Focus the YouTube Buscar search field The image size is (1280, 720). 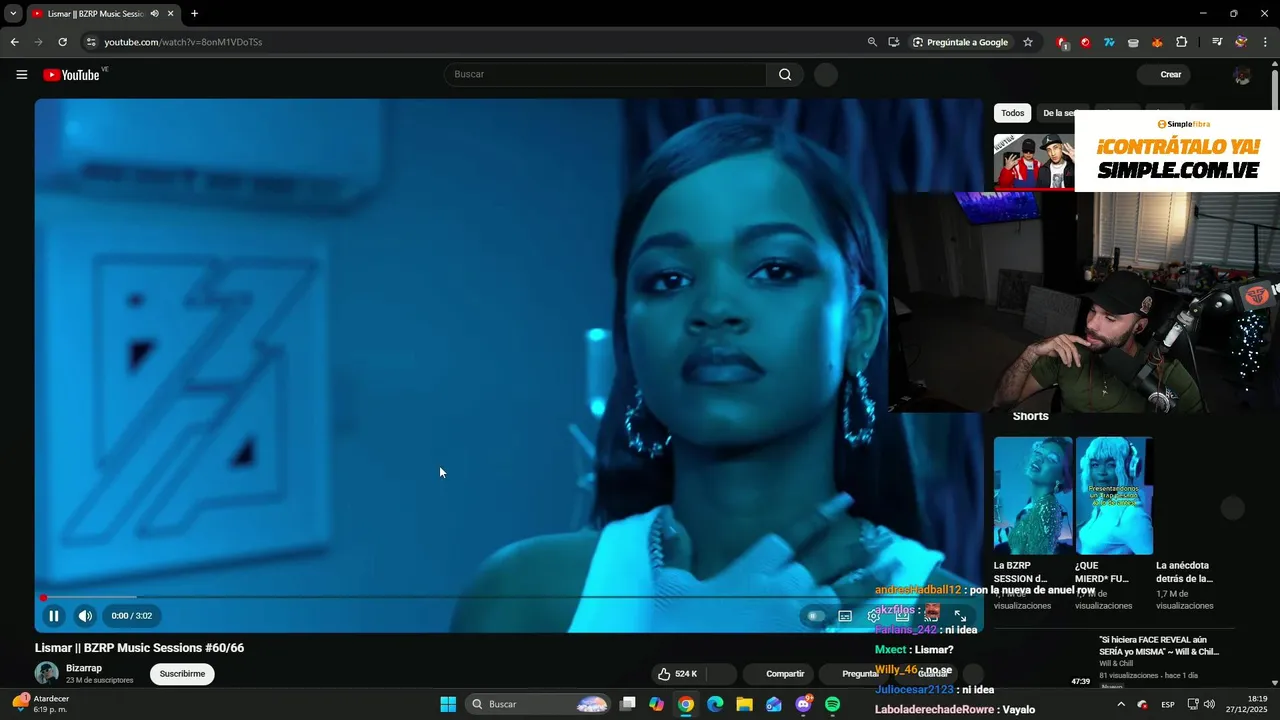(x=605, y=74)
